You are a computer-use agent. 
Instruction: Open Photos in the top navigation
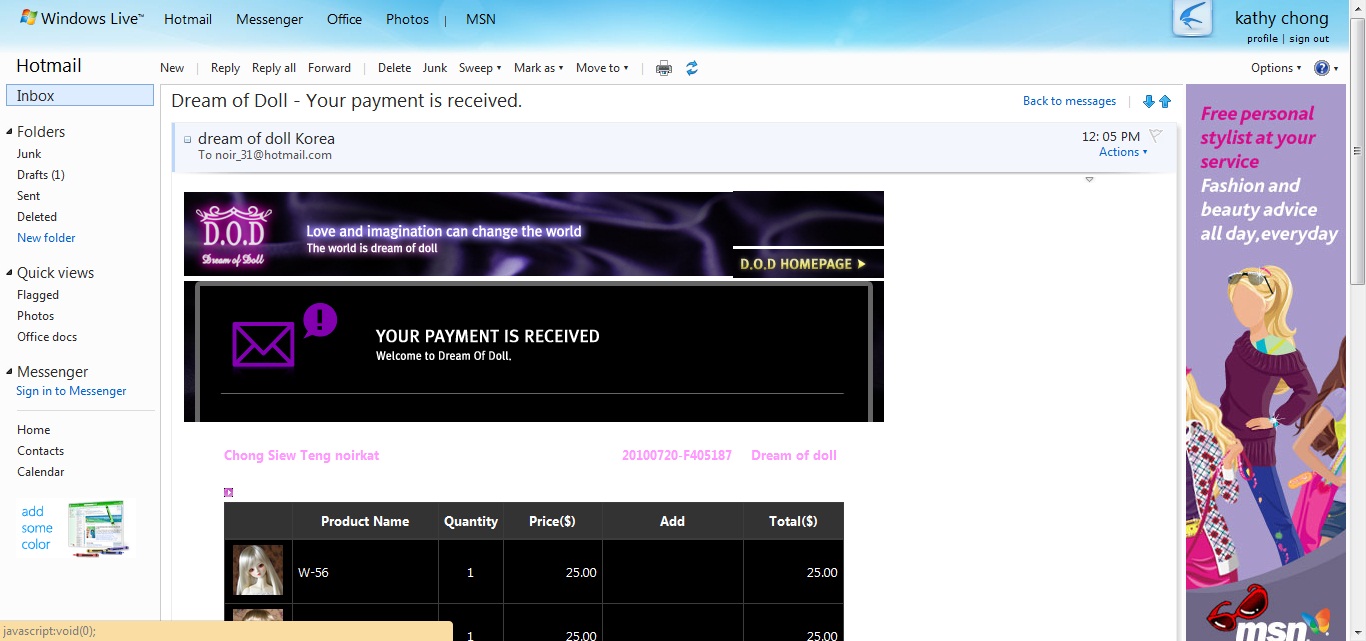[x=407, y=19]
